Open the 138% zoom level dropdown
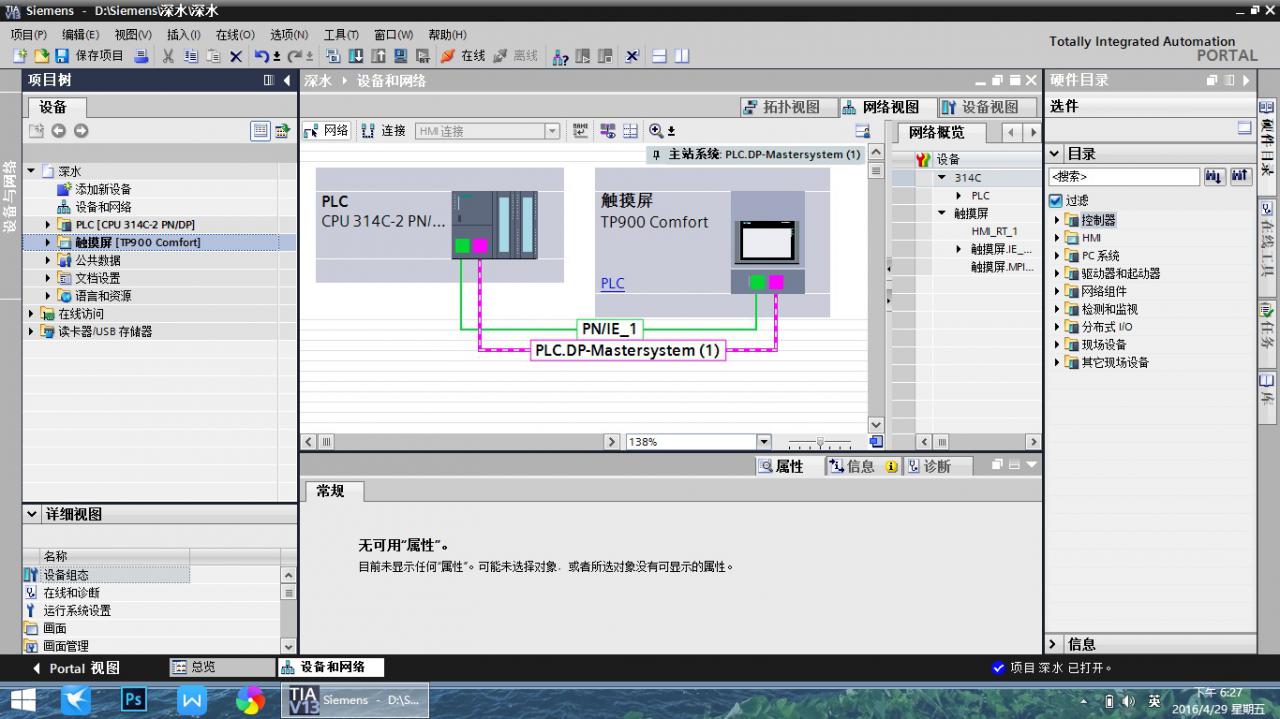Screen dimensions: 1280x719 click(x=764, y=441)
